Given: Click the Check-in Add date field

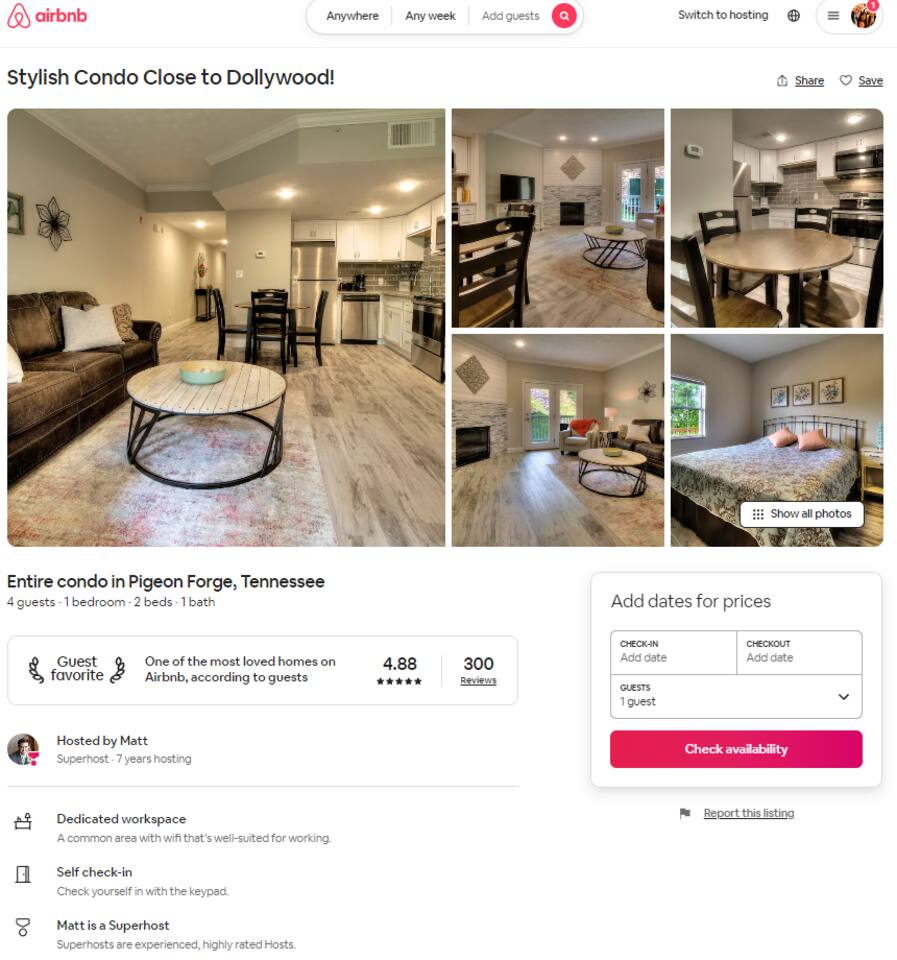Looking at the screenshot, I should click(674, 653).
